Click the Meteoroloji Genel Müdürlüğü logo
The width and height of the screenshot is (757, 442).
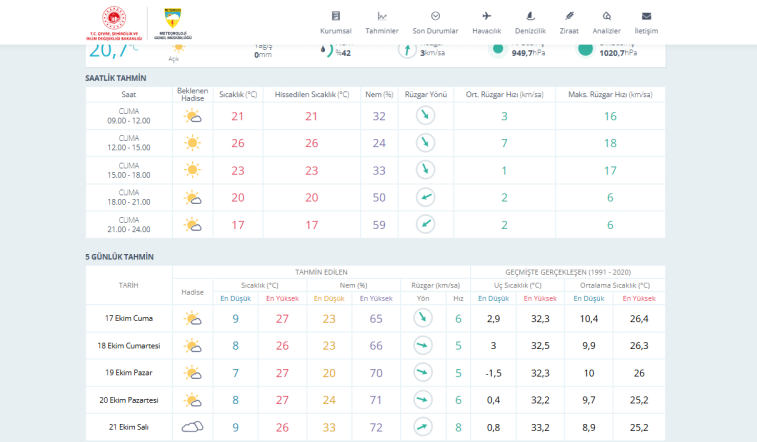(169, 21)
